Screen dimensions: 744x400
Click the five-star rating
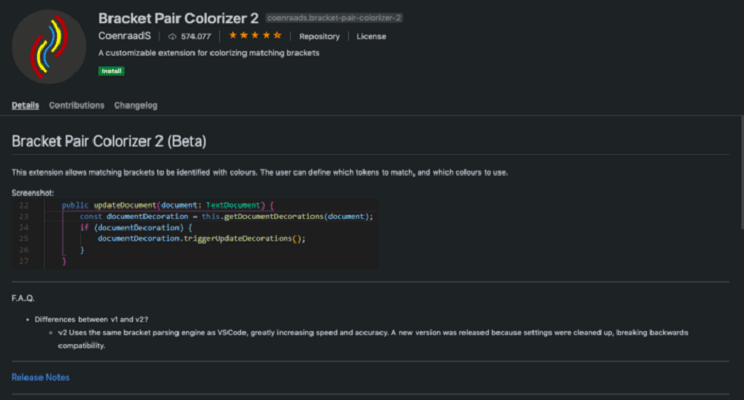255,36
